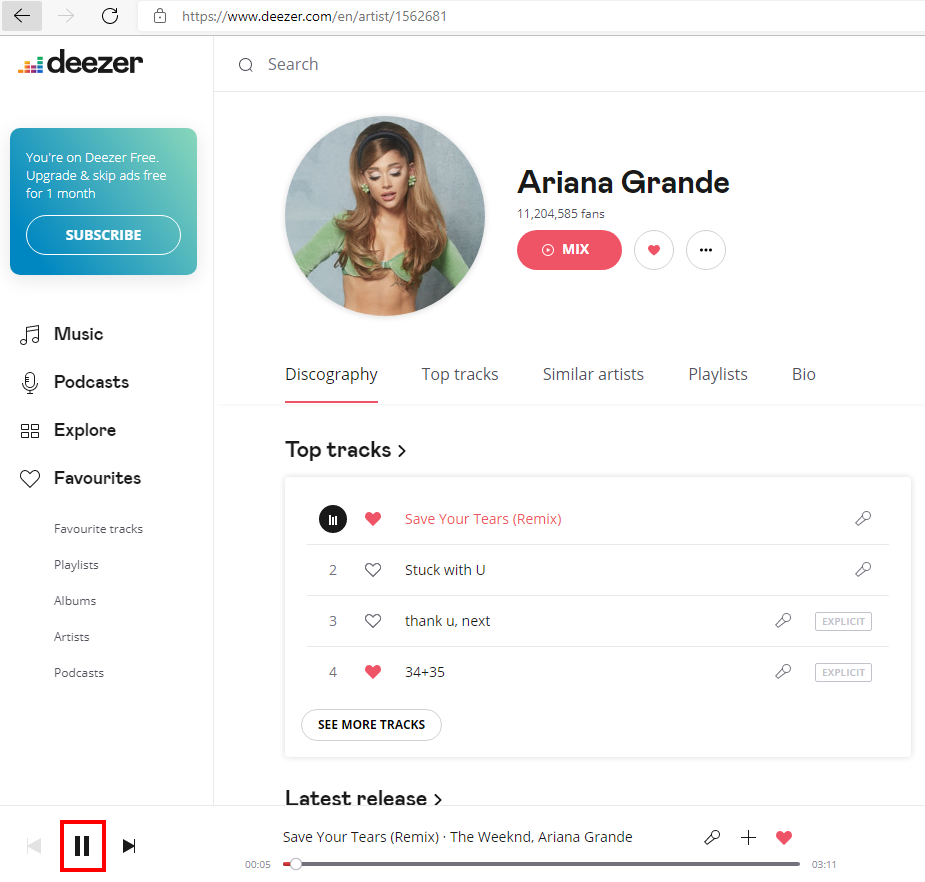Screen dimensions: 925x882
Task: Toggle artist favourite heart next to MIX
Action: click(654, 250)
